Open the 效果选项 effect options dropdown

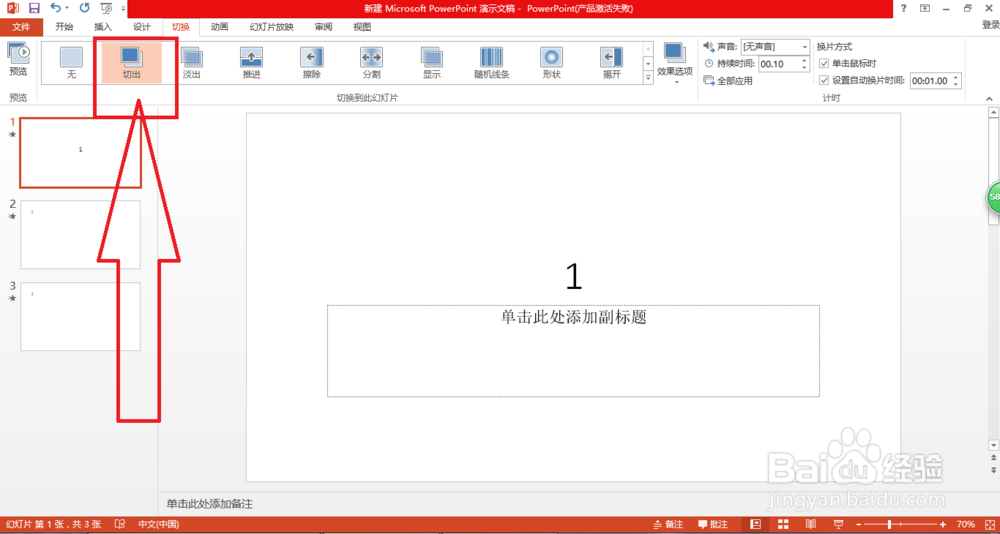pos(675,63)
